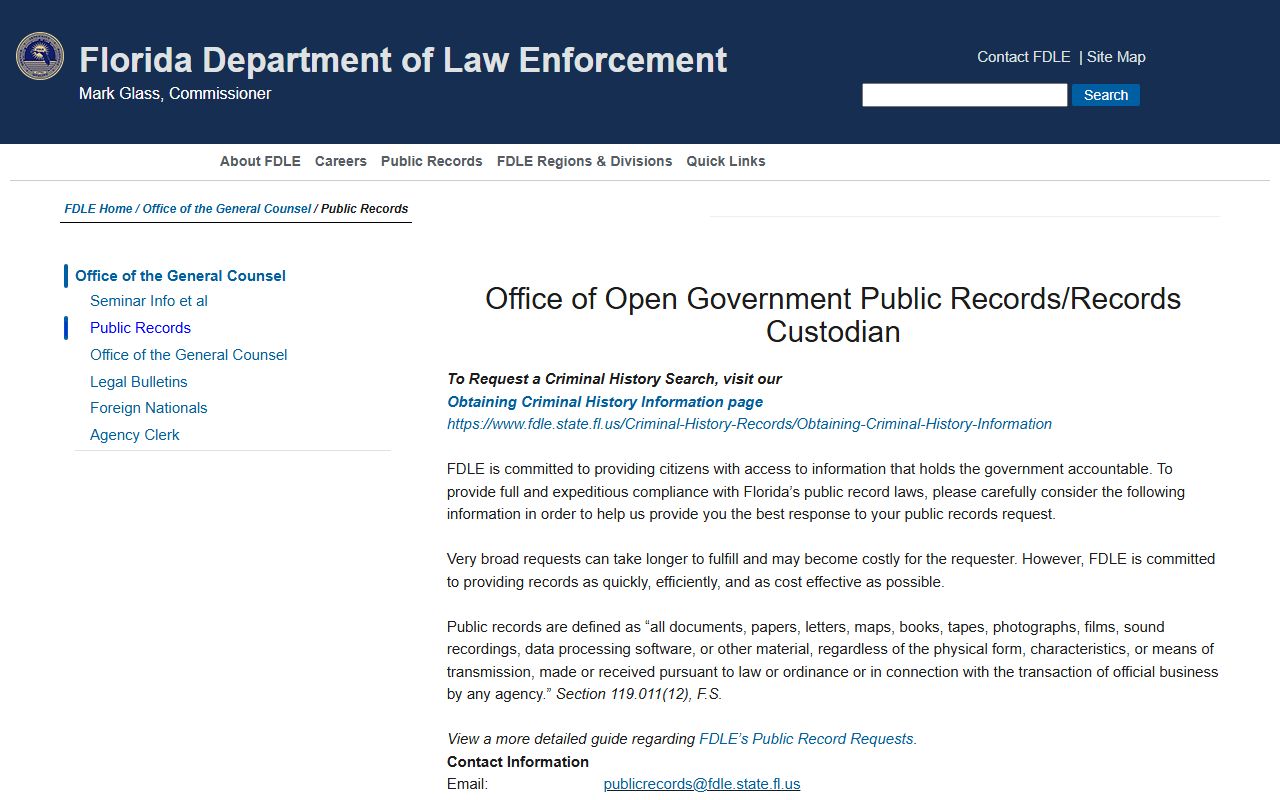Screen dimensions: 1280x800
Task: Click the 'Email:' label
Action: pos(467,784)
